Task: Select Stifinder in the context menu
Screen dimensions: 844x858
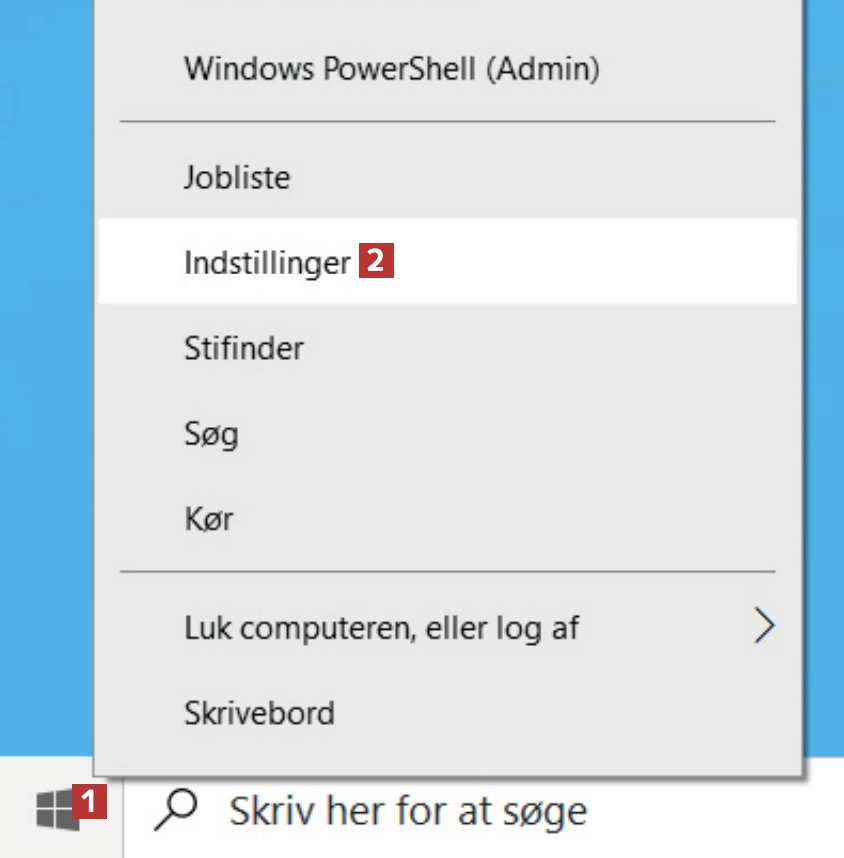Action: pos(244,349)
